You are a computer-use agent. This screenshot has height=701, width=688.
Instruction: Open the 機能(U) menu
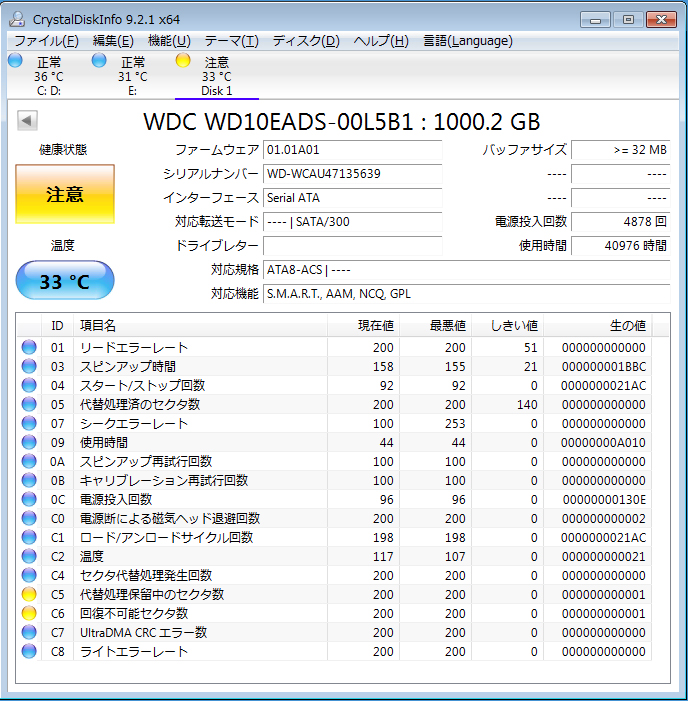169,41
